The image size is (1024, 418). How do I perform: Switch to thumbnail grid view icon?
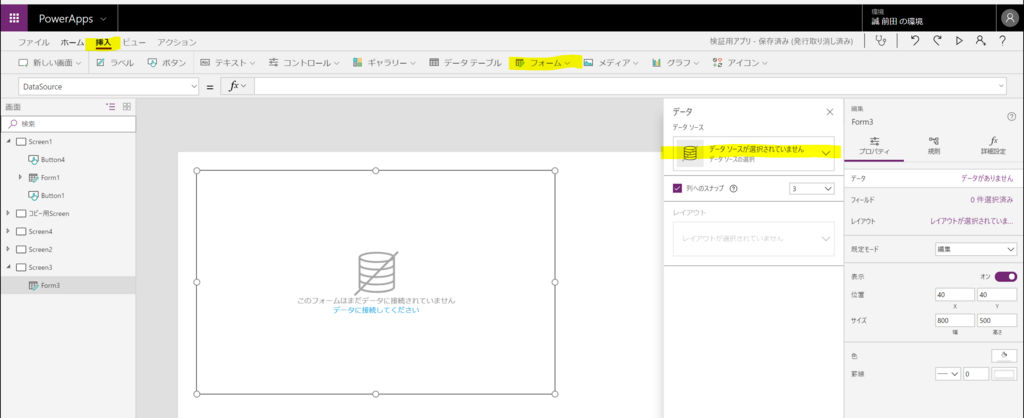click(127, 106)
